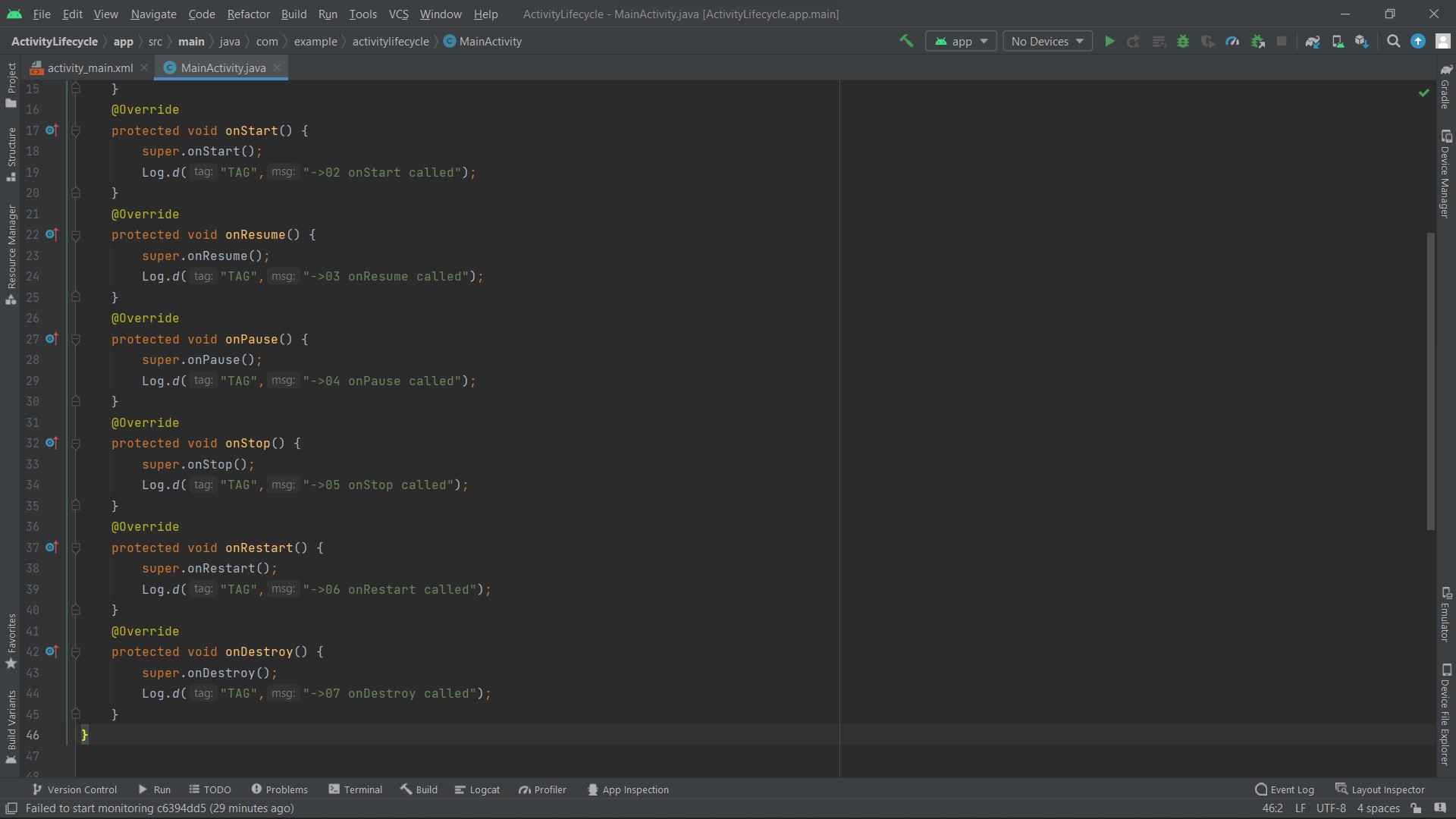
Task: Run the app using the green play icon
Action: pos(1109,41)
